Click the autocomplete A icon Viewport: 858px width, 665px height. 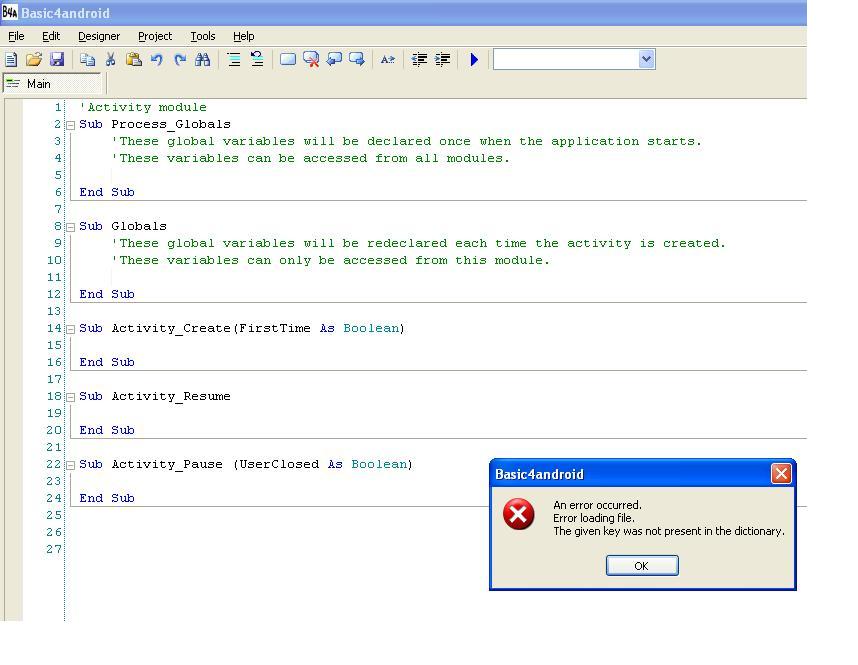(x=387, y=59)
